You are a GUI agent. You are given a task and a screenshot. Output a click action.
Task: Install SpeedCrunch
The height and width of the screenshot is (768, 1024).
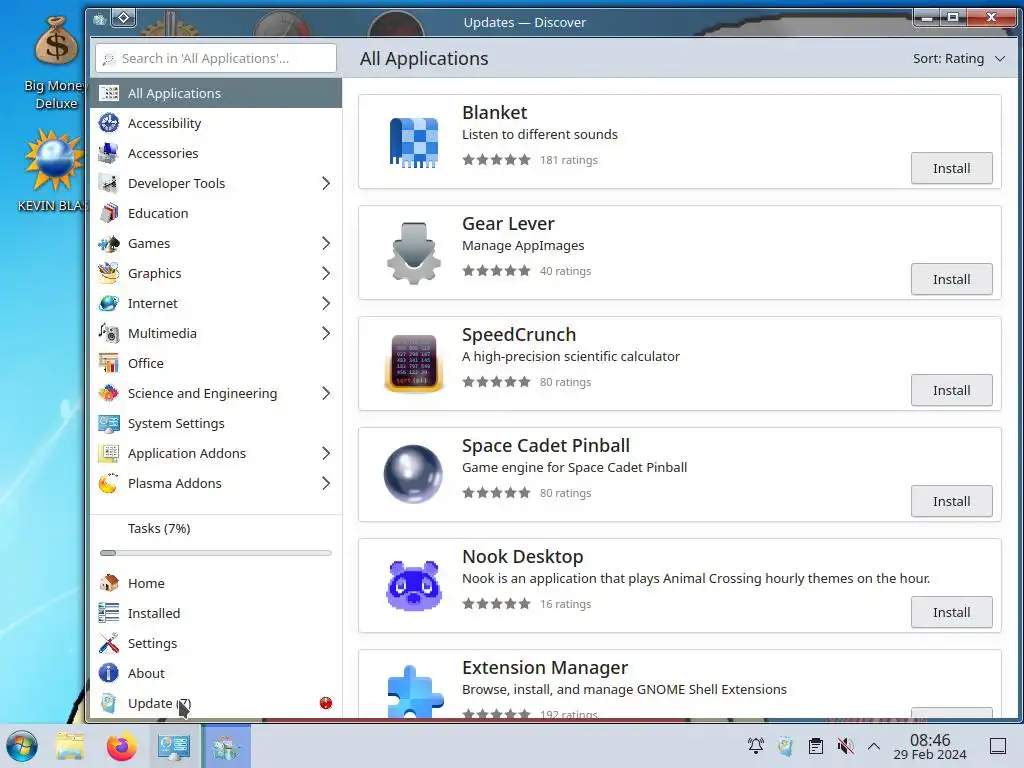[952, 391]
